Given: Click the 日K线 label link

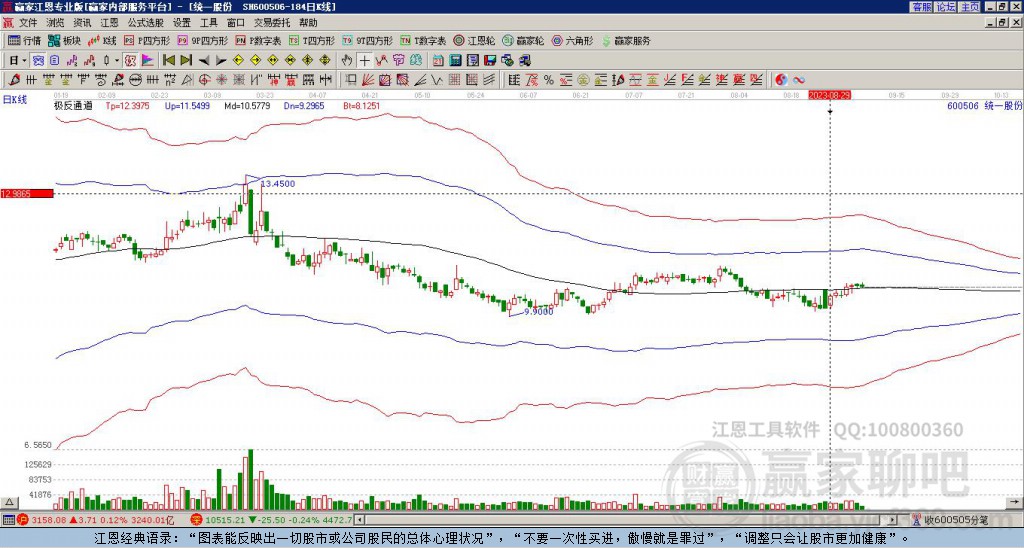Looking at the screenshot, I should (x=15, y=99).
